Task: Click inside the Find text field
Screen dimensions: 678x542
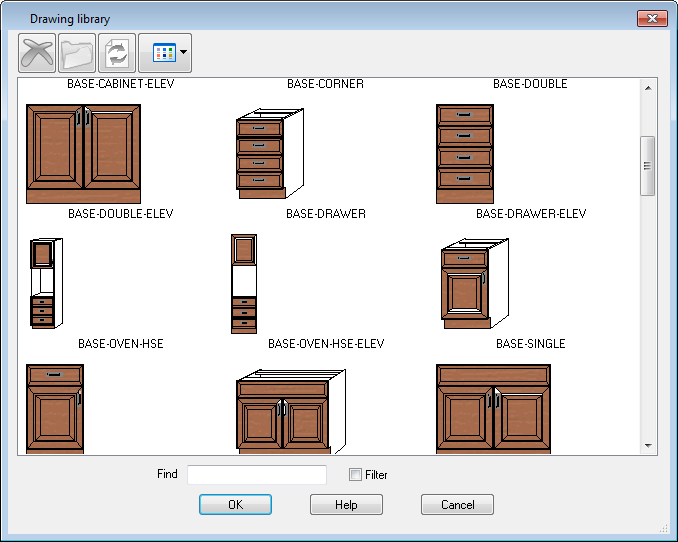Action: [257, 475]
